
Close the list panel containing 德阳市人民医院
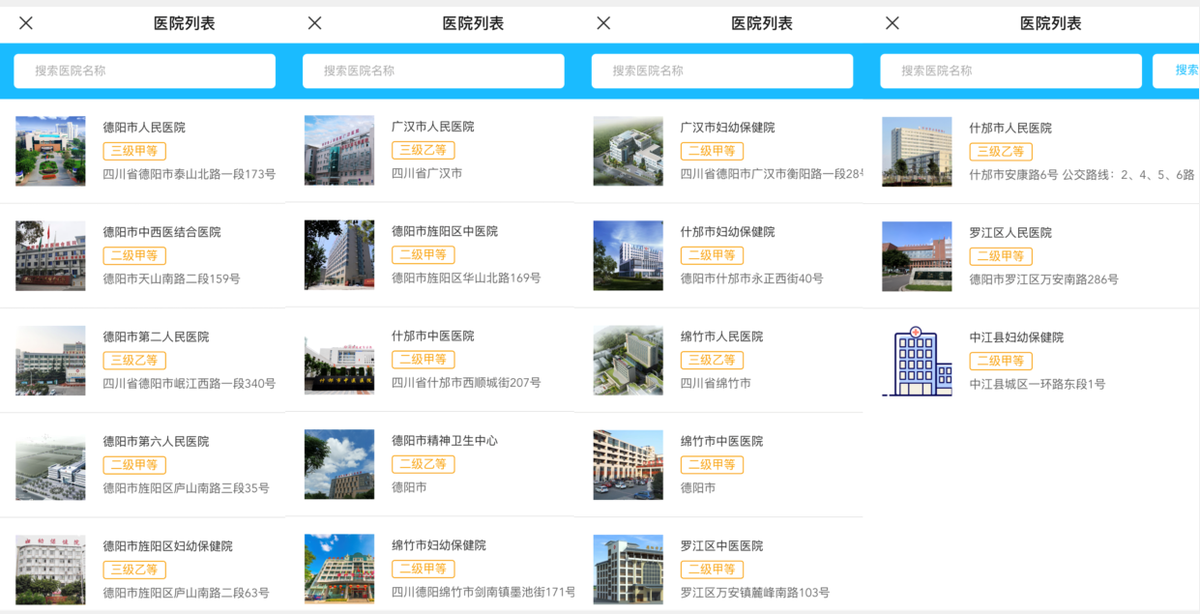point(26,23)
